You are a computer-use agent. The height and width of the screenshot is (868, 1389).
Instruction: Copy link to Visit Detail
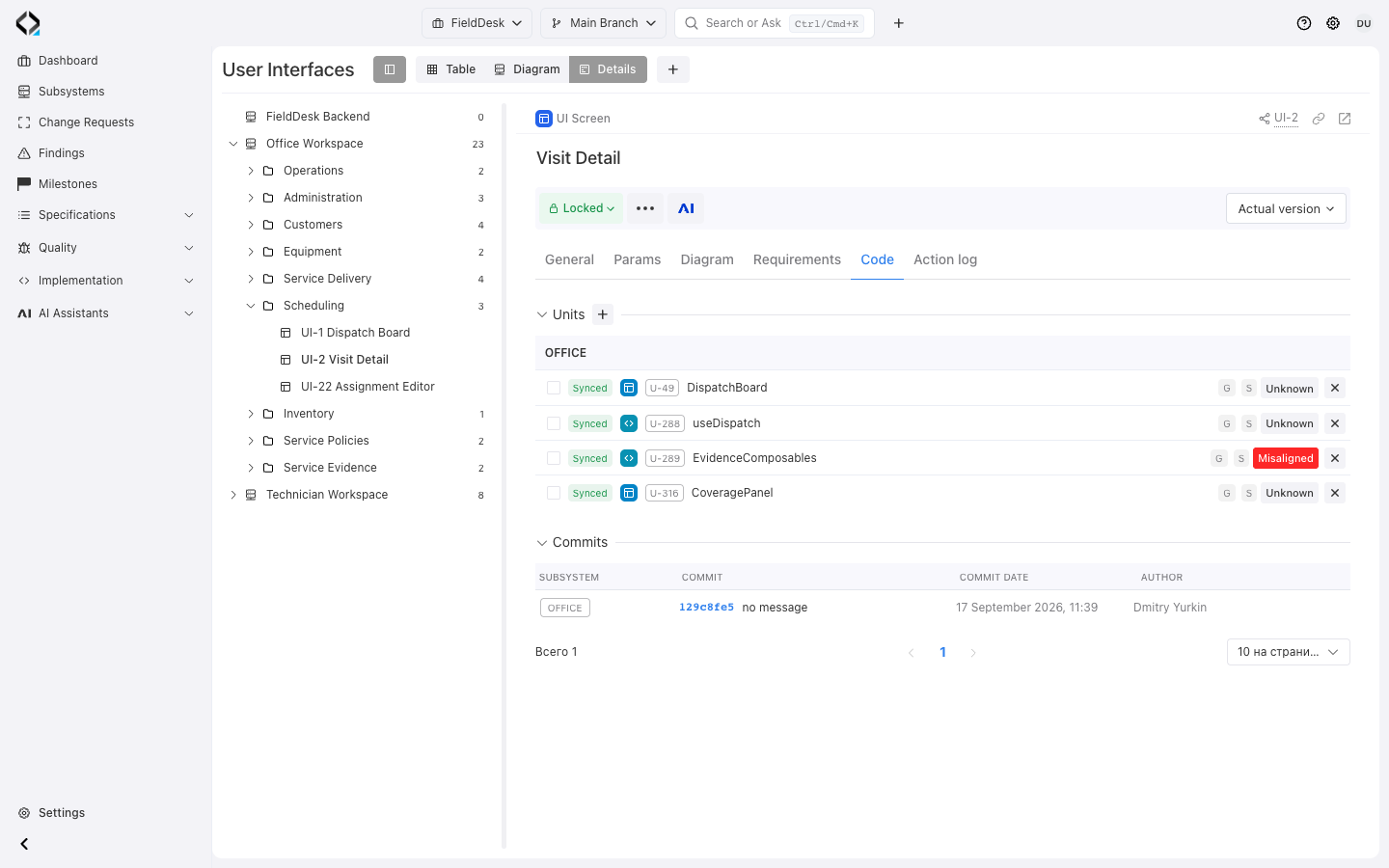tap(1319, 119)
